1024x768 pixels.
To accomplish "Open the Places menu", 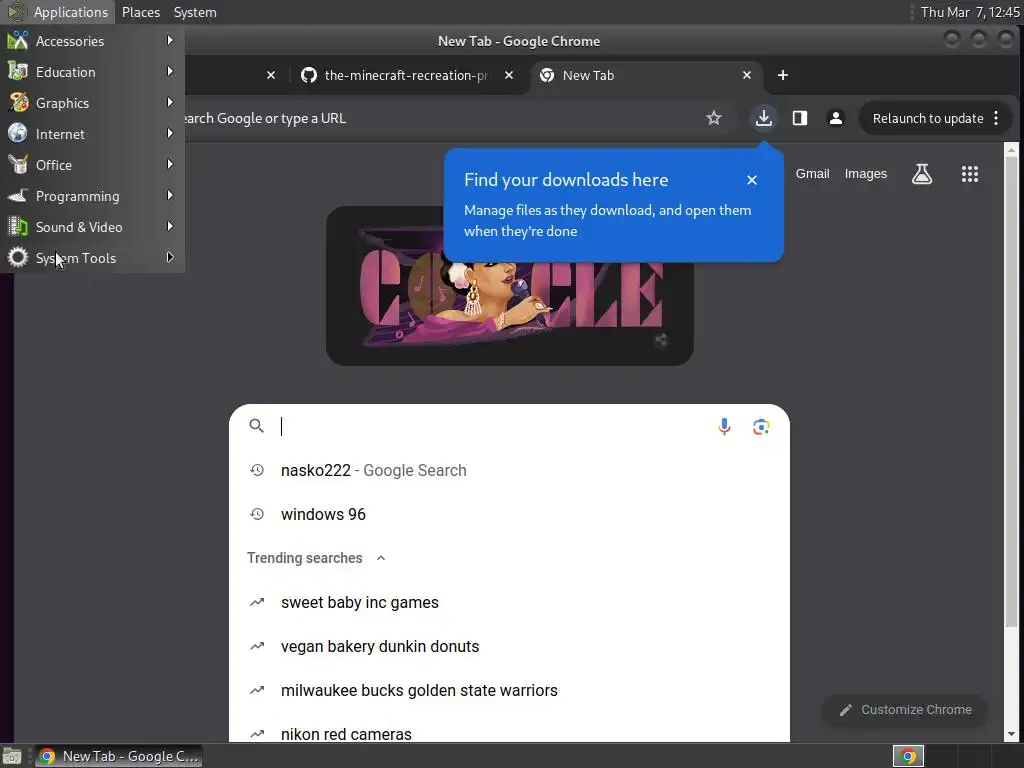I will click(x=140, y=12).
